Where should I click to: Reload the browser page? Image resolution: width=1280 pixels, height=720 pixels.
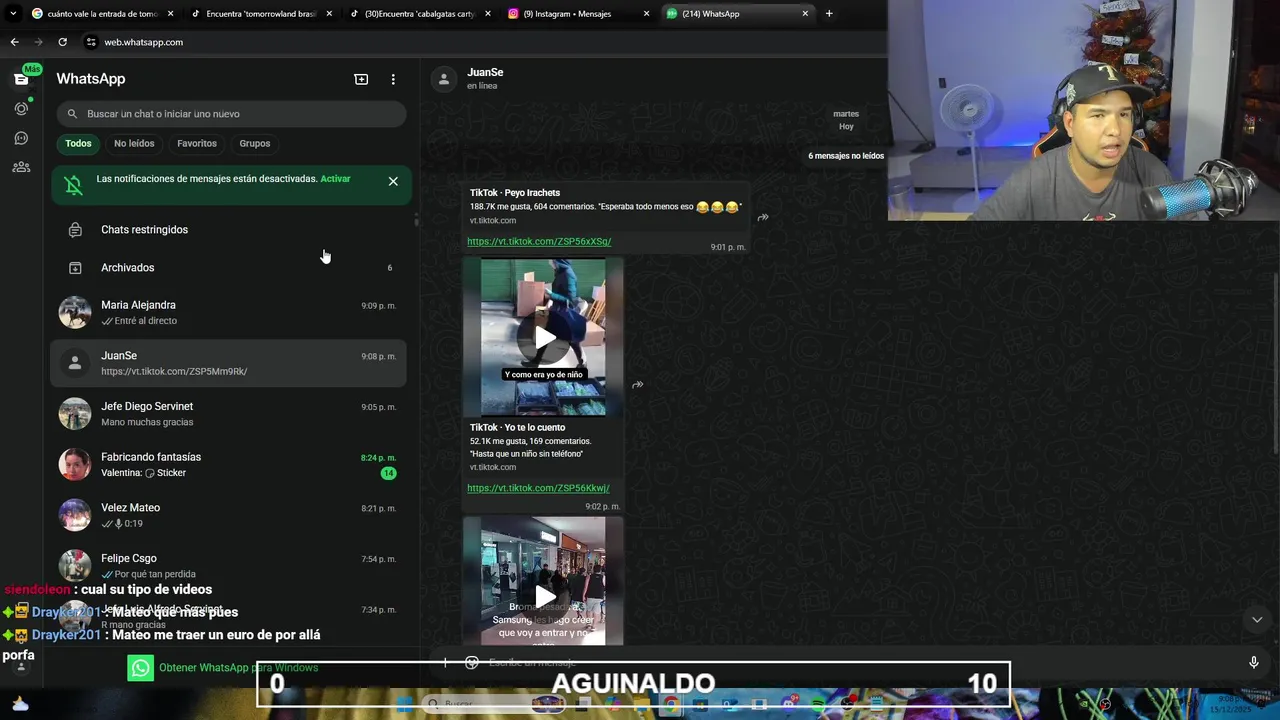pos(62,42)
